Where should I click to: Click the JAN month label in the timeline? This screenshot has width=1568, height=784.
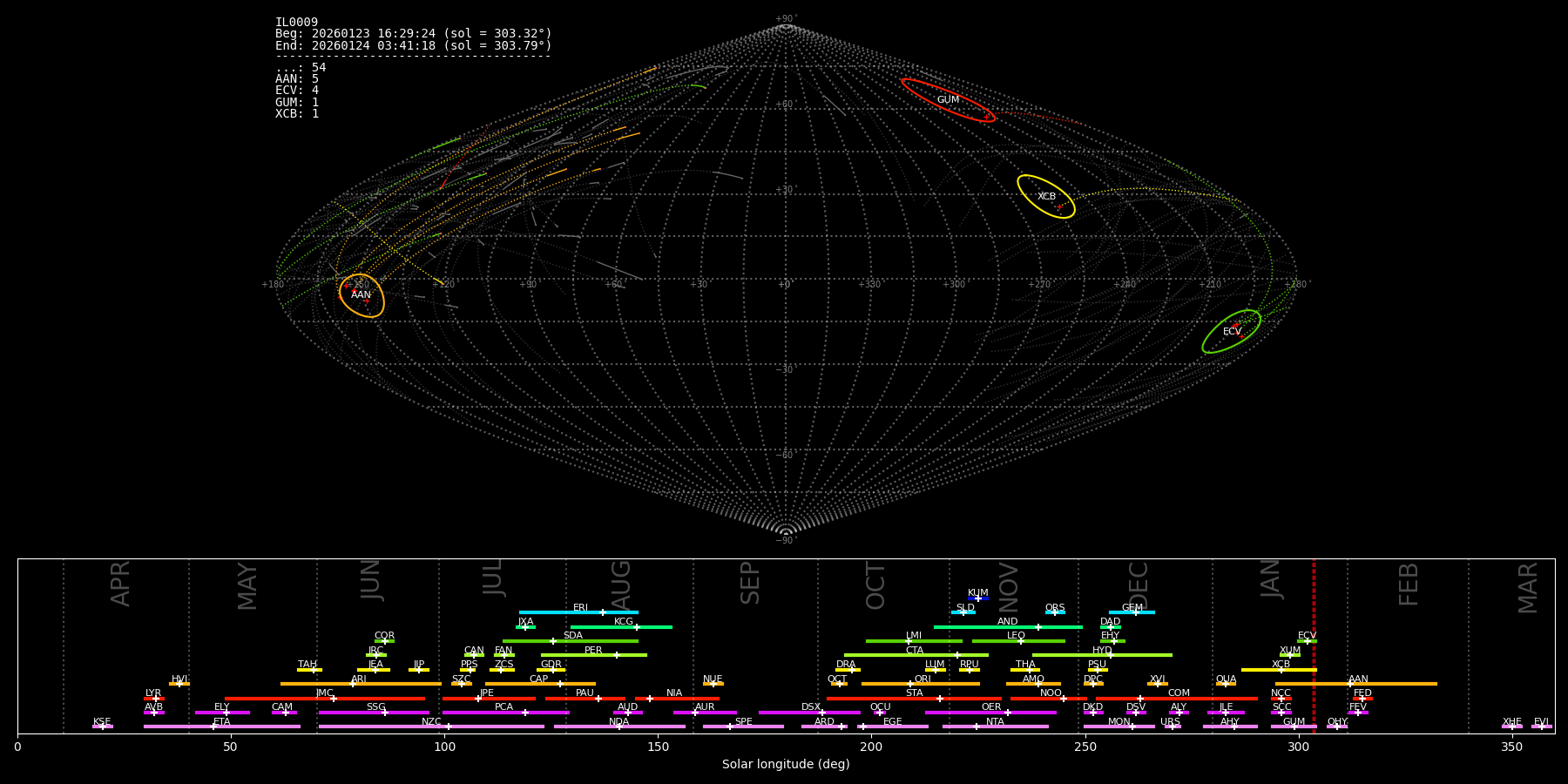point(1271,578)
